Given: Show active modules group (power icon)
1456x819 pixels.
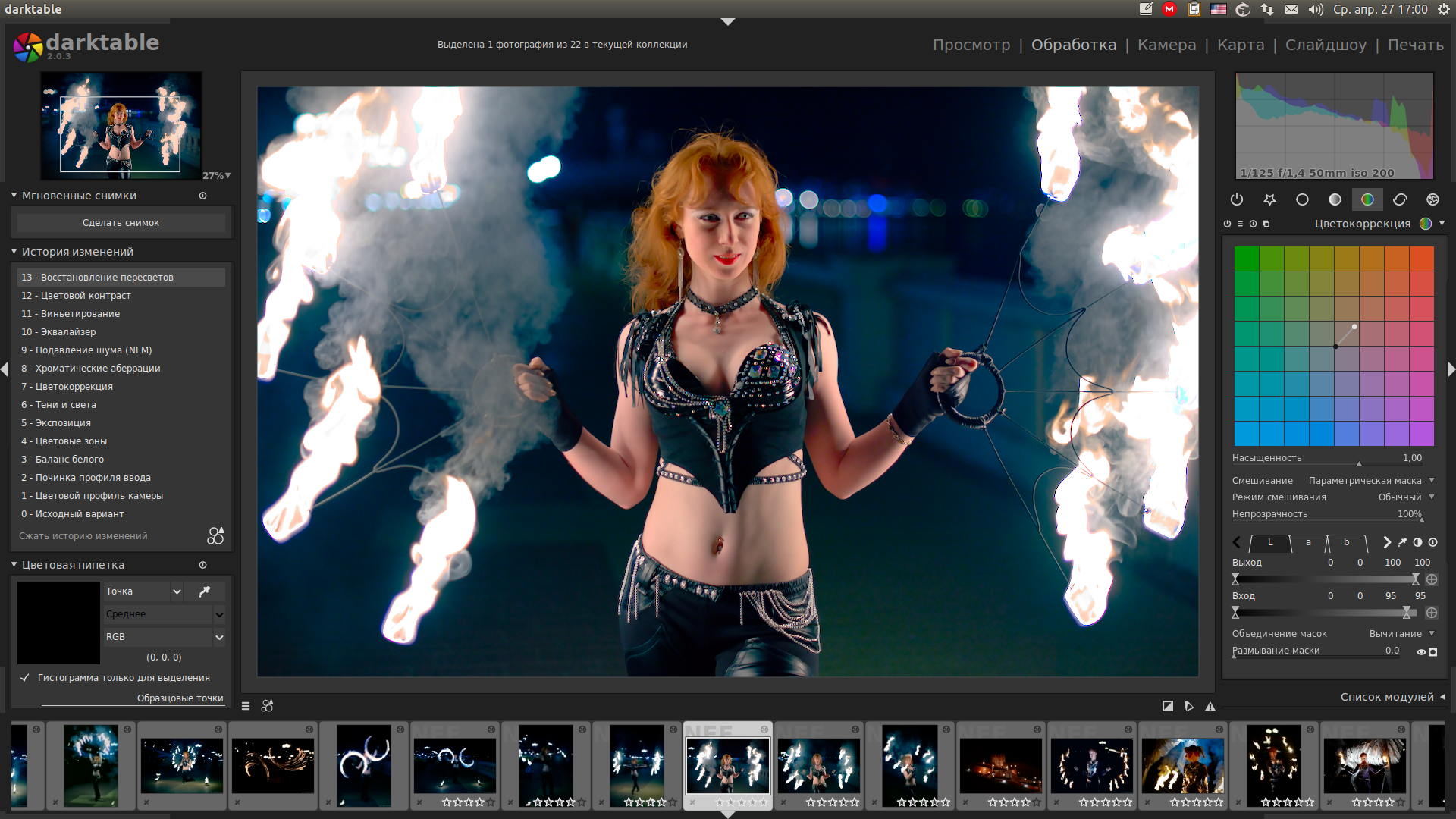Looking at the screenshot, I should point(1237,199).
